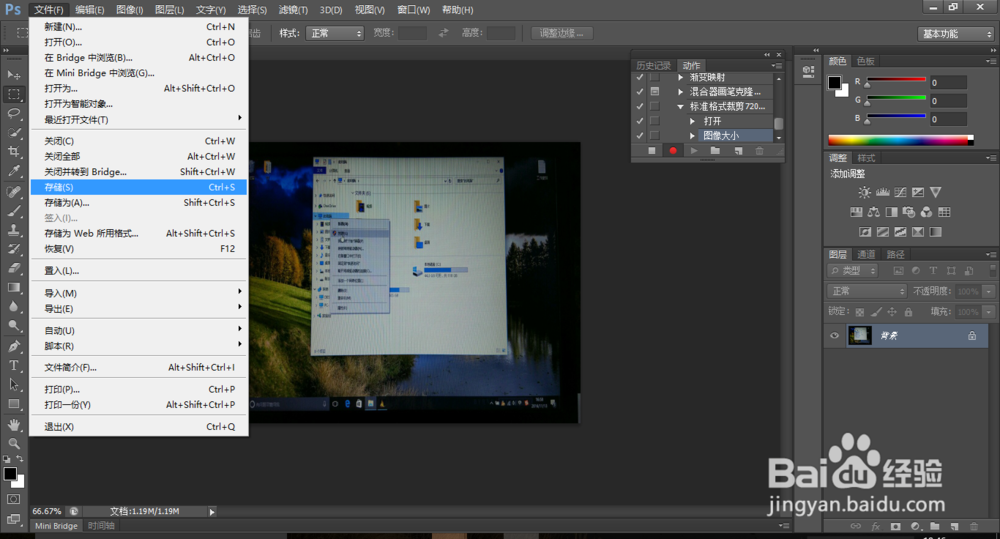Collapse the 标准格式裁剪 720 action
This screenshot has height=539, width=1000.
(x=680, y=107)
